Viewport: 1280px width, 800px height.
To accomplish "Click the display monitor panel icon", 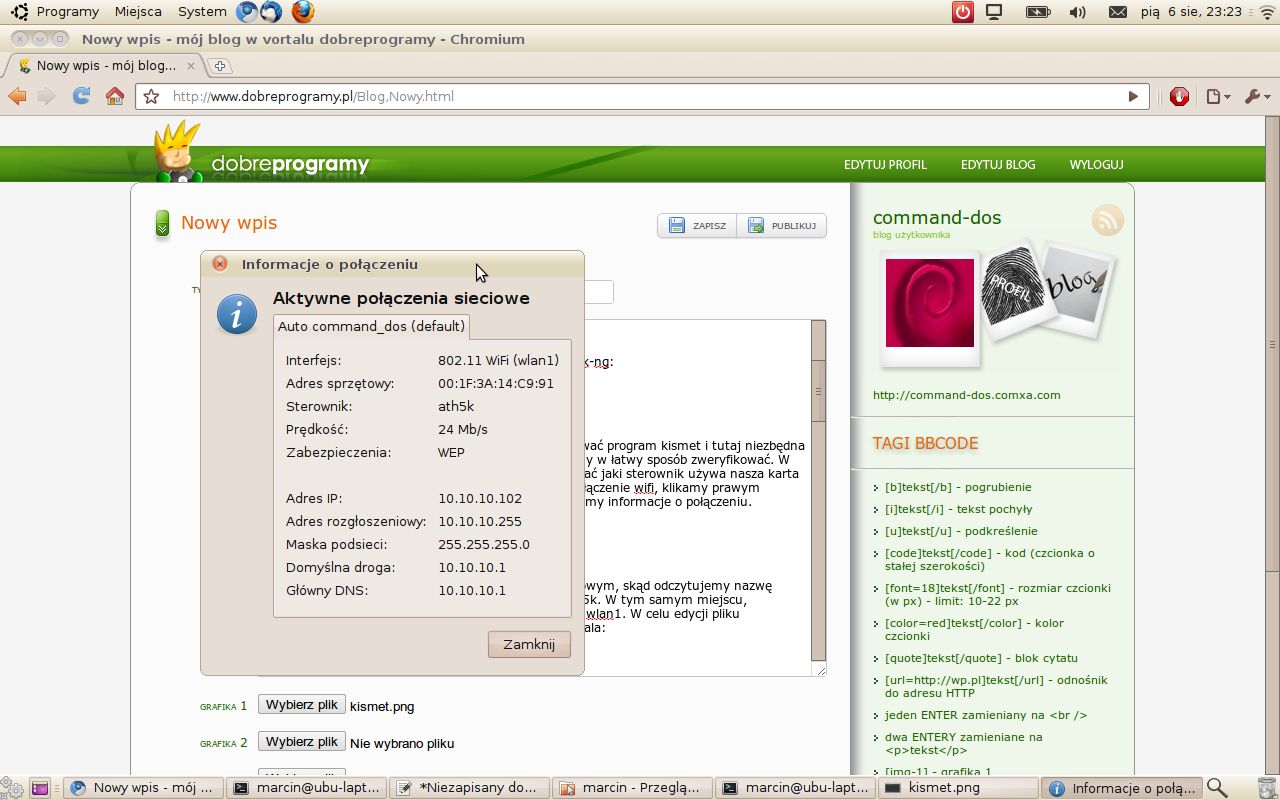I will [x=994, y=12].
